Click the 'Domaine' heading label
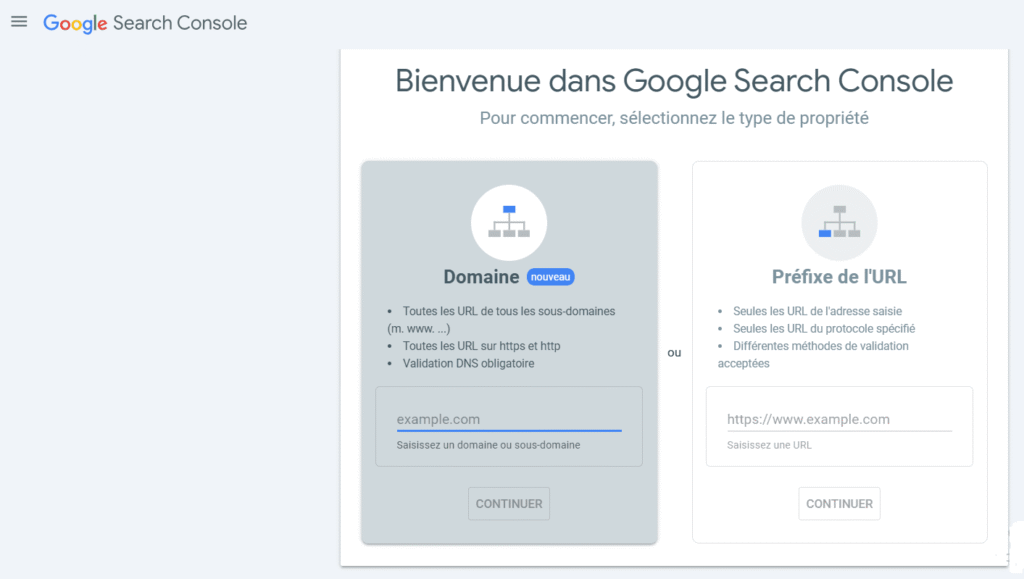The height and width of the screenshot is (579, 1024). point(481,276)
